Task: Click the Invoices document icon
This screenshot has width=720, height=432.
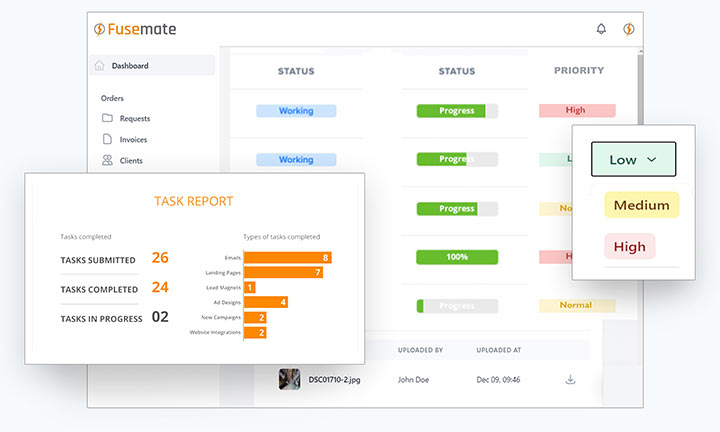Action: pos(107,139)
